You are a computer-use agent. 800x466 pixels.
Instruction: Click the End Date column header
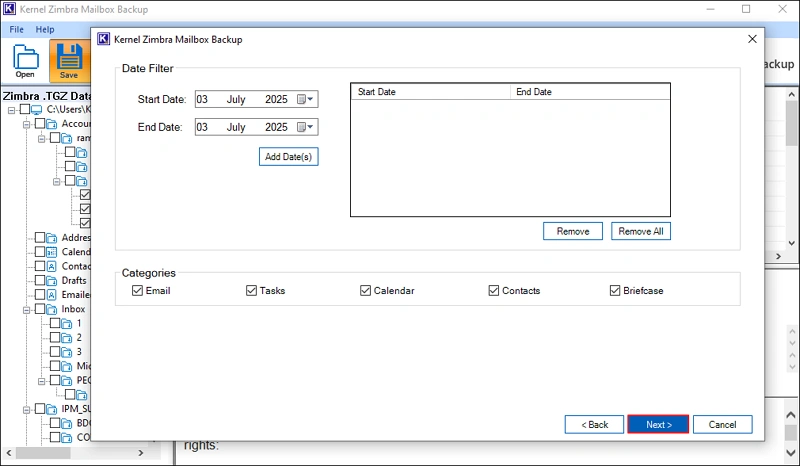(x=590, y=92)
